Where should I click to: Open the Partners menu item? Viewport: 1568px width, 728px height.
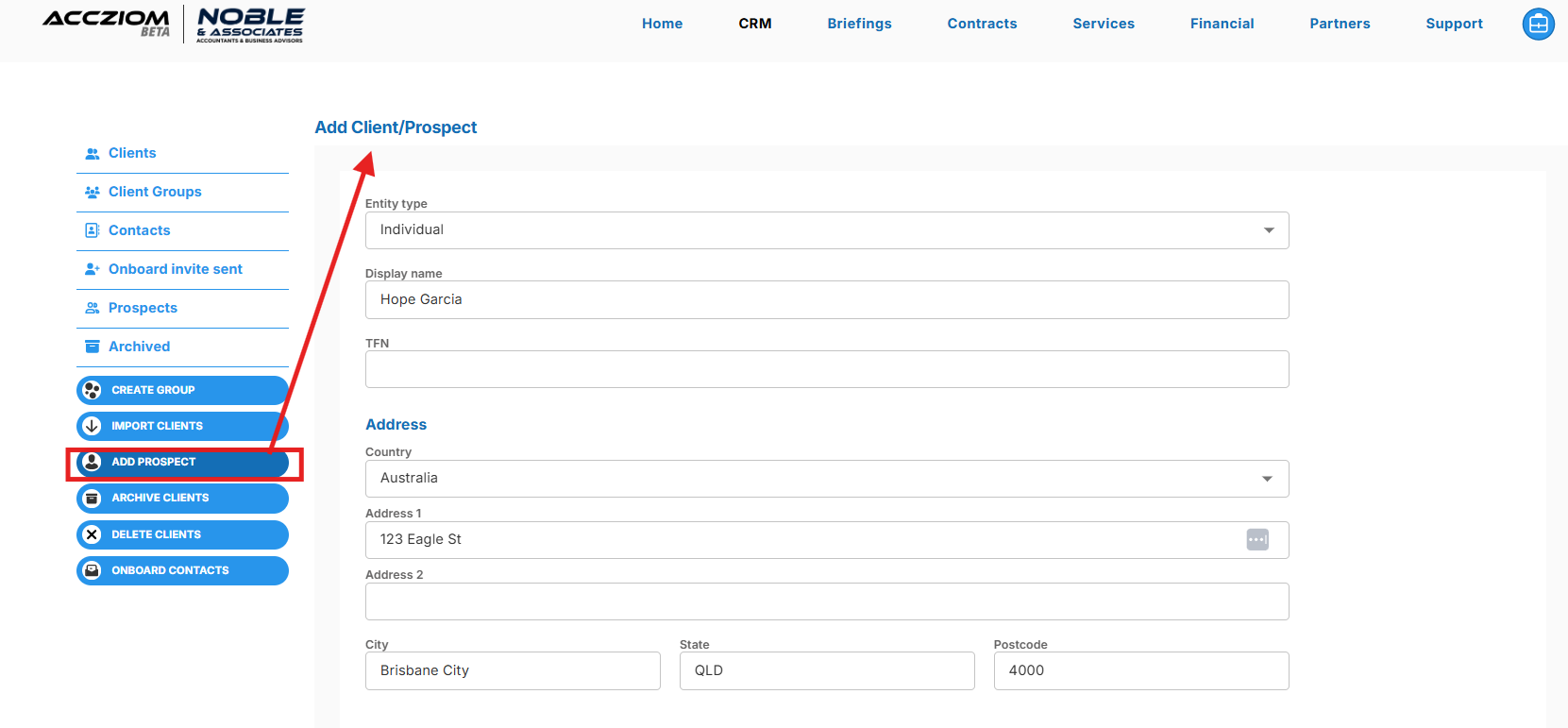pos(1340,24)
